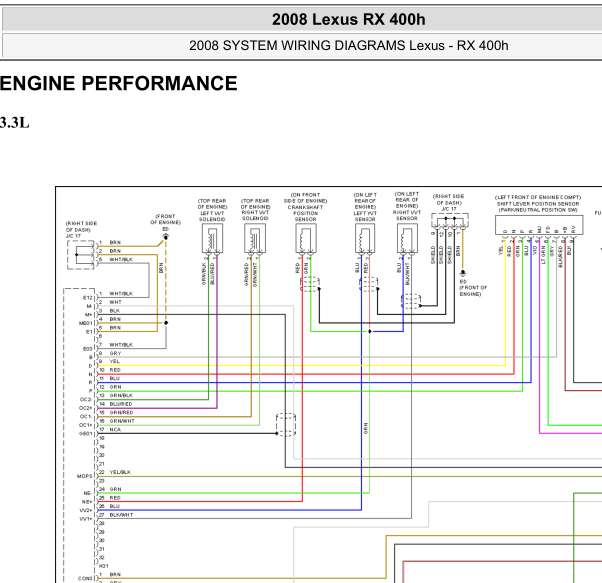Click the "CRANKSHAFT POSITION SENSOR" label text

[305, 213]
